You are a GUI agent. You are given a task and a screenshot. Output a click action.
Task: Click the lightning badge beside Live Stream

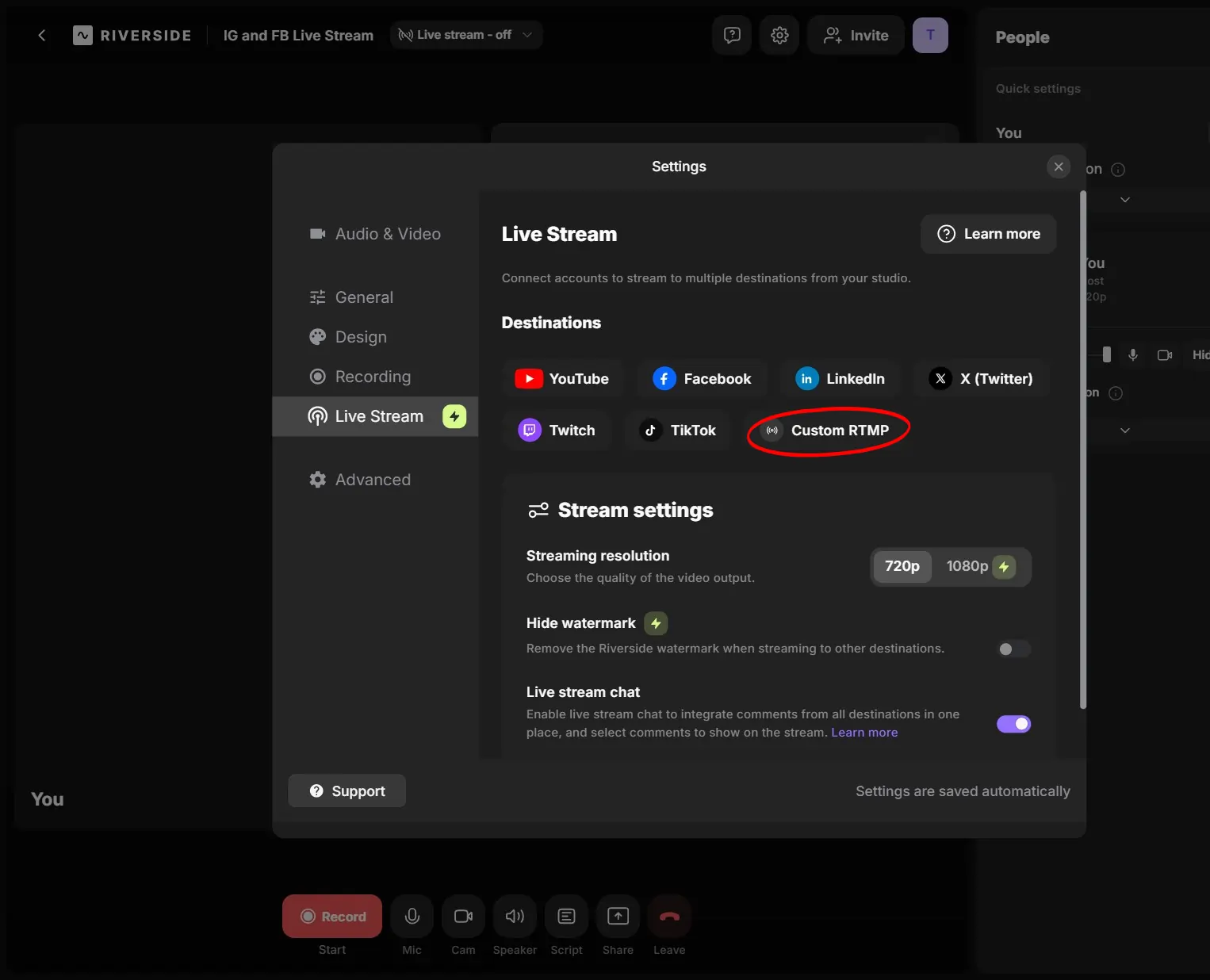tap(454, 416)
